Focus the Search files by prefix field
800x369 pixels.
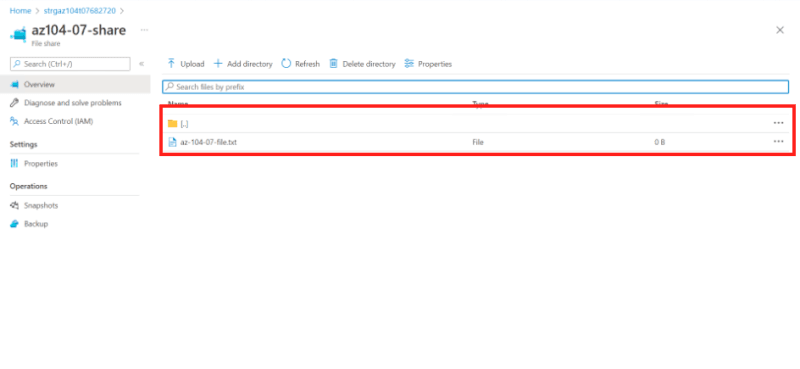point(476,87)
